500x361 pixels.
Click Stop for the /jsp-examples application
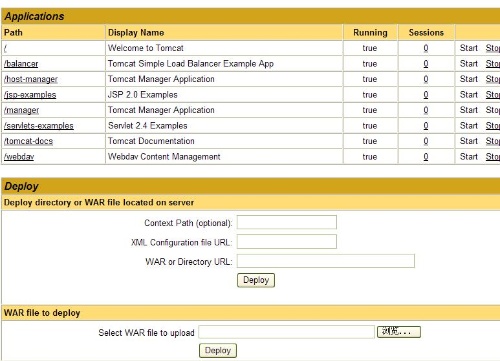(493, 95)
